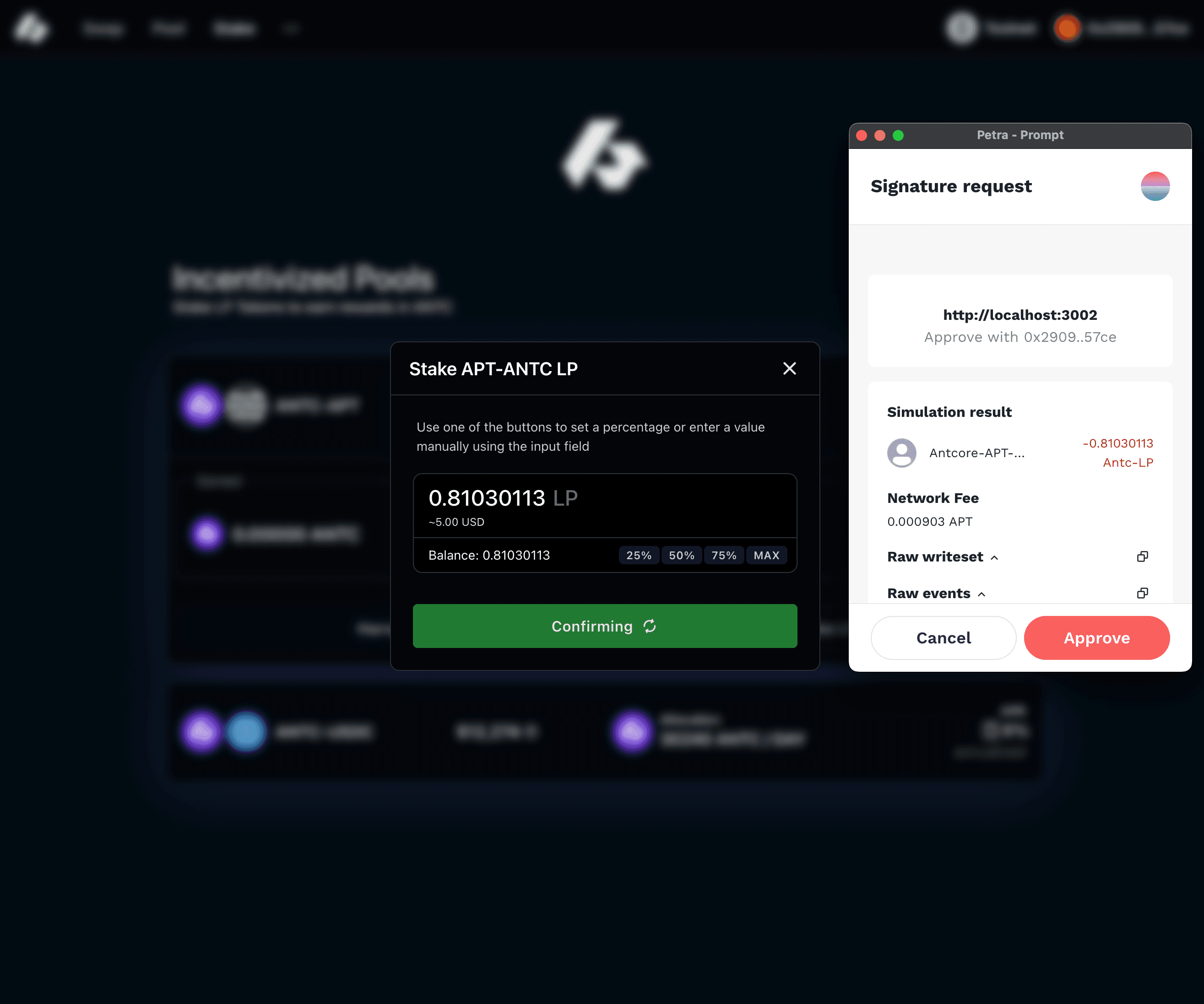The width and height of the screenshot is (1204, 1004).
Task: Open the Swap menu tab
Action: pos(102,28)
